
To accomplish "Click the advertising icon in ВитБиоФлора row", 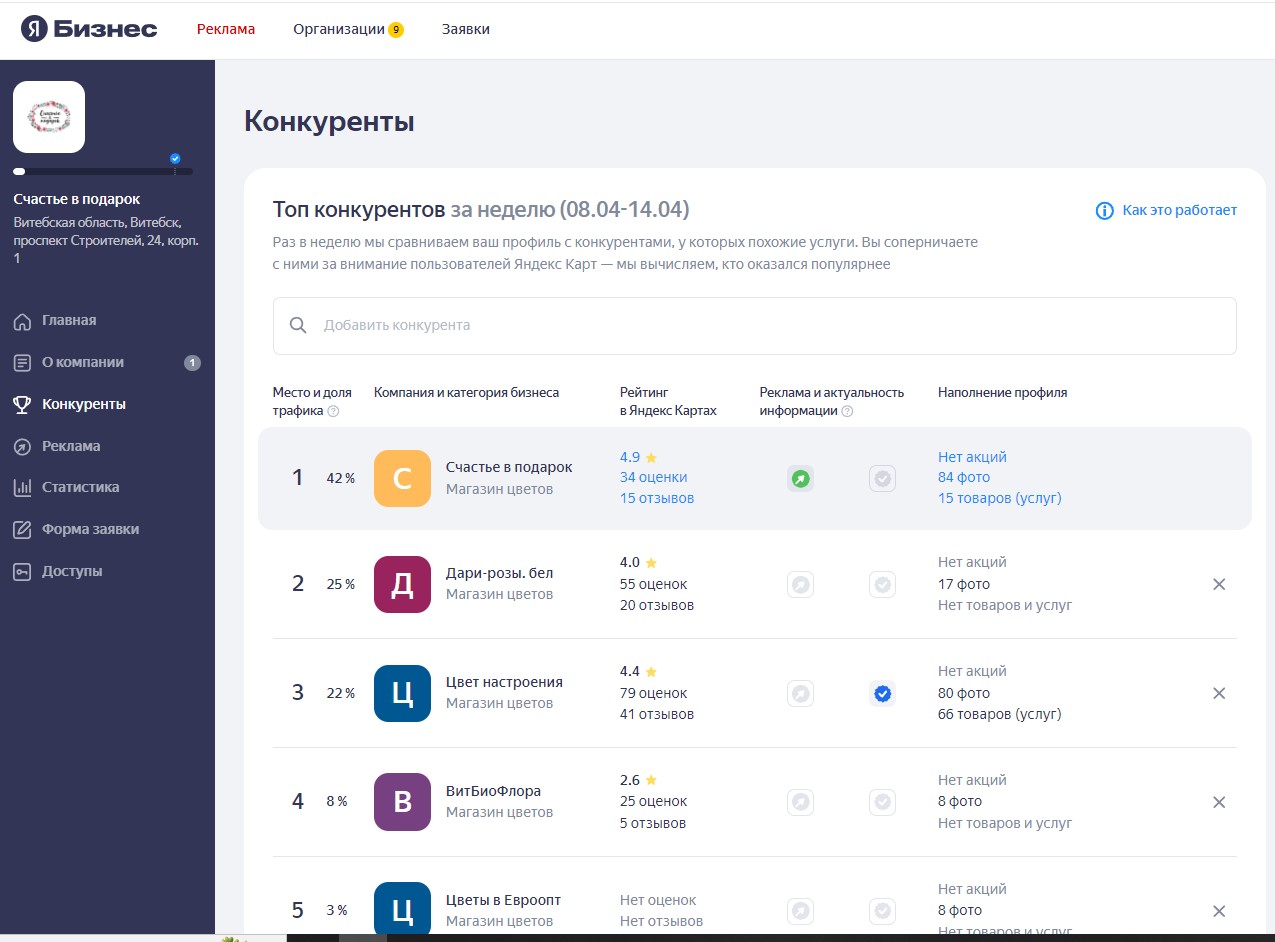I will (800, 802).
